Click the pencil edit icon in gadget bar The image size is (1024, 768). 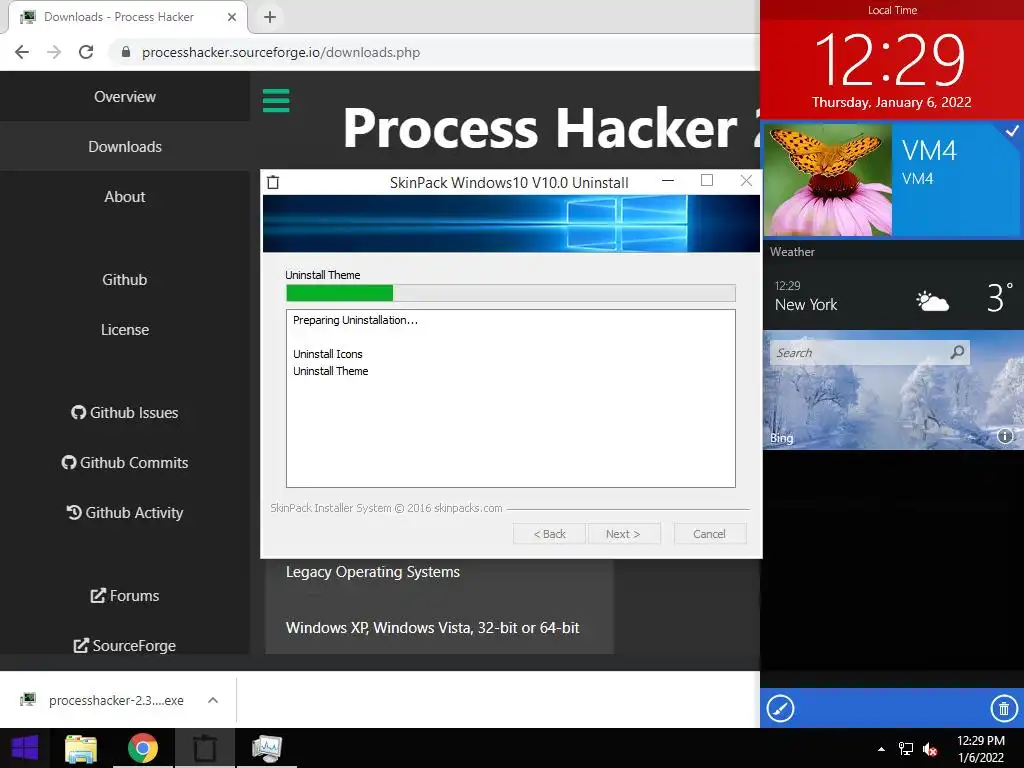pyautogui.click(x=780, y=709)
